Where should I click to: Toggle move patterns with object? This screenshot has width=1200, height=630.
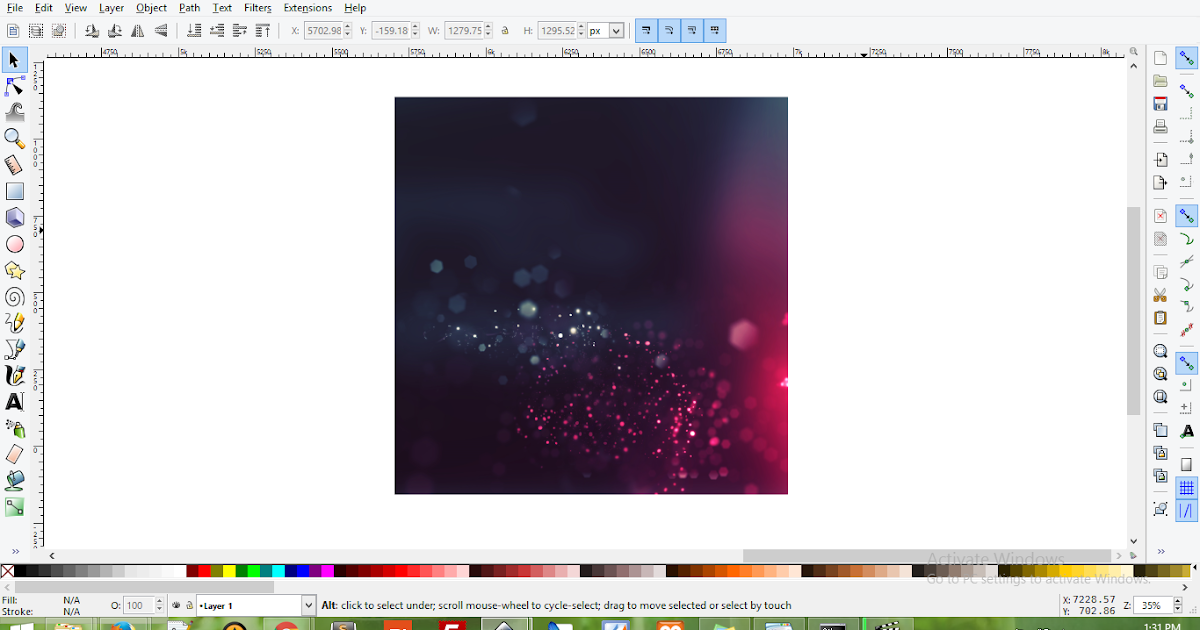tap(715, 31)
